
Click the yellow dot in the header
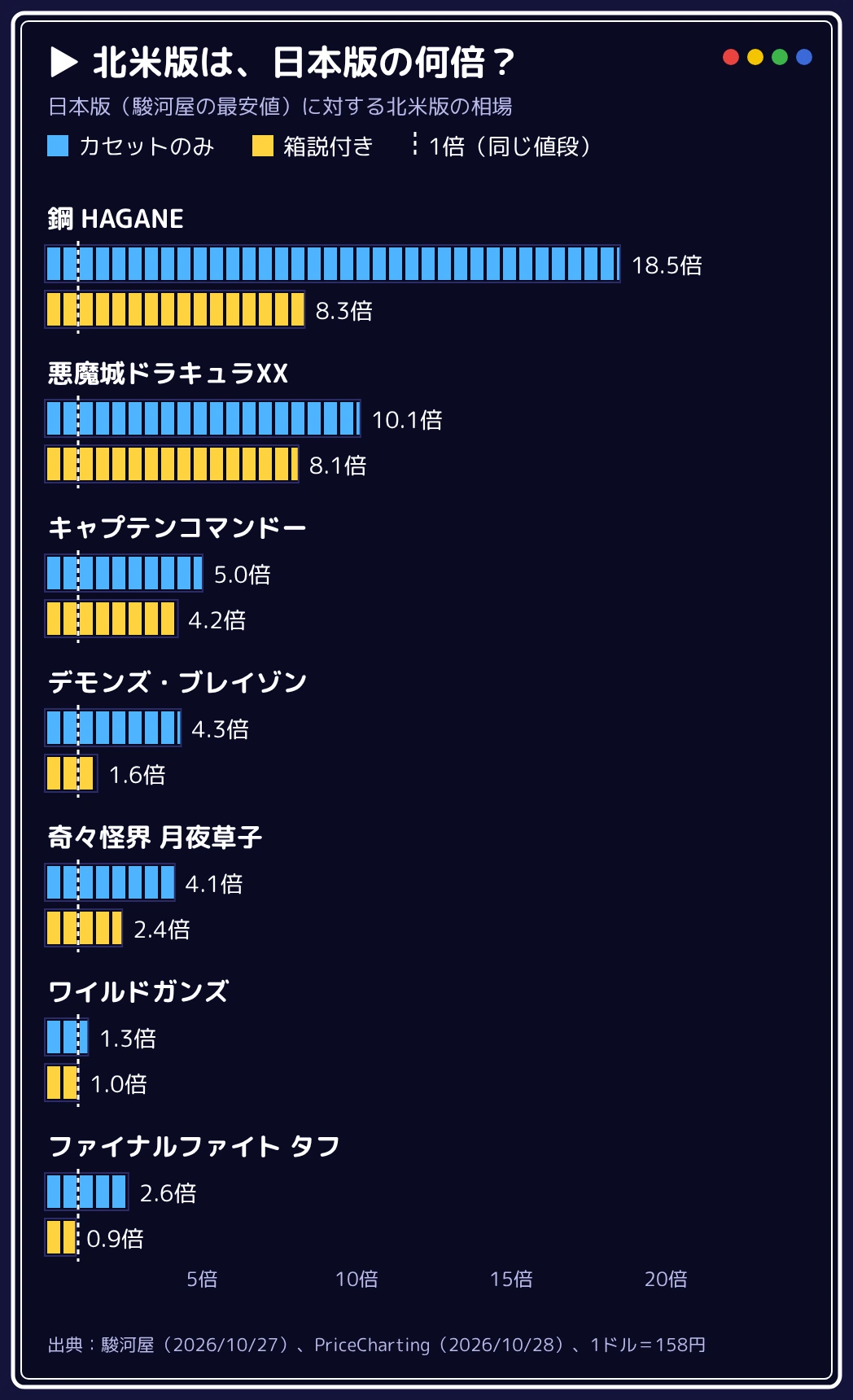point(755,57)
